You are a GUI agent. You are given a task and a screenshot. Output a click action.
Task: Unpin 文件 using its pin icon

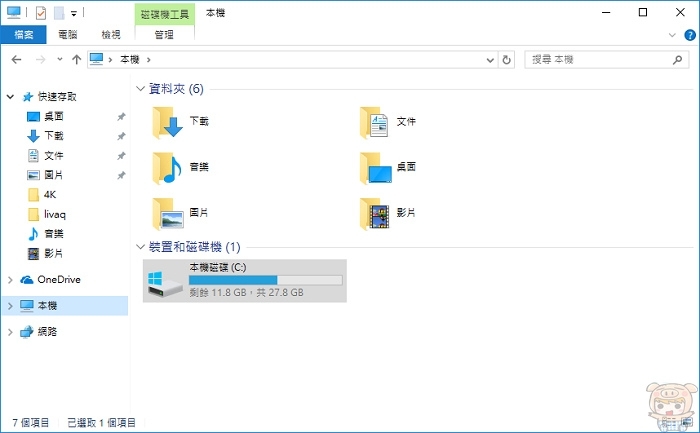[x=121, y=155]
